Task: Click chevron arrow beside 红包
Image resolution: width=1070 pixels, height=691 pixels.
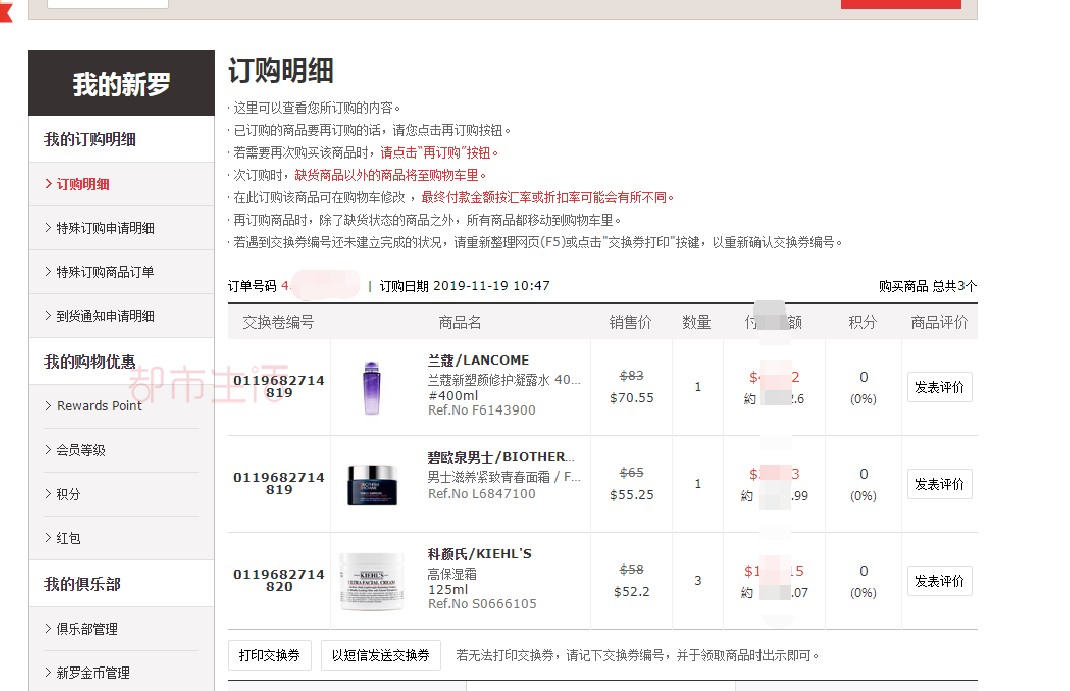Action: click(48, 538)
